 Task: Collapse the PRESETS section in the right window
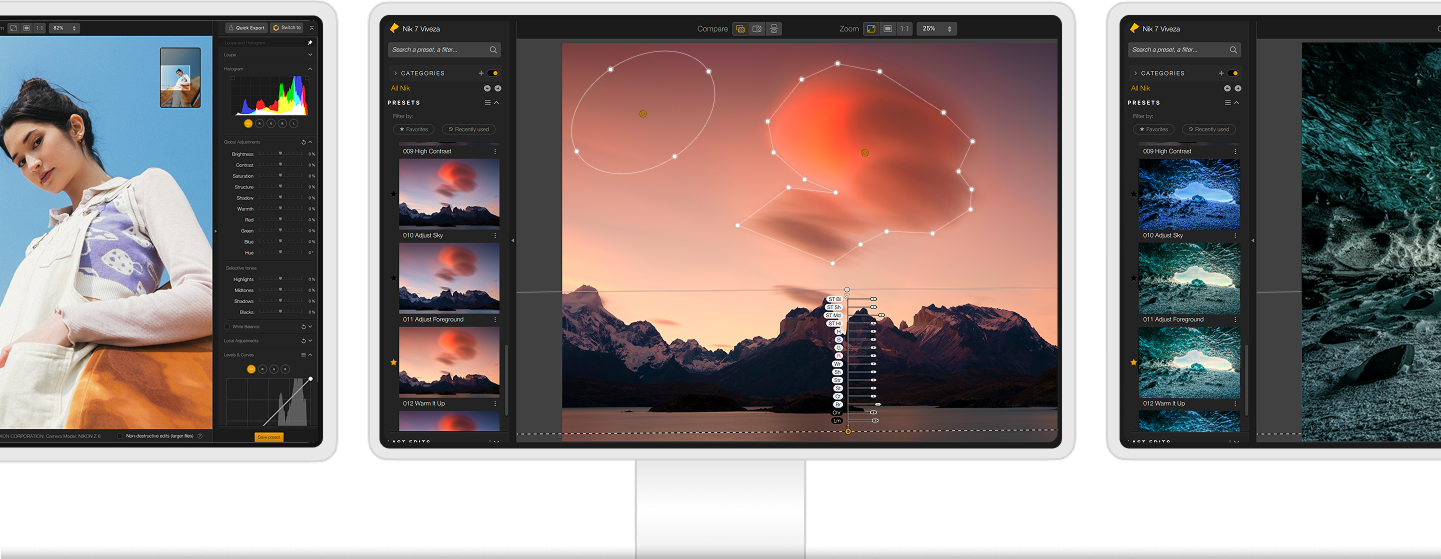[1236, 102]
